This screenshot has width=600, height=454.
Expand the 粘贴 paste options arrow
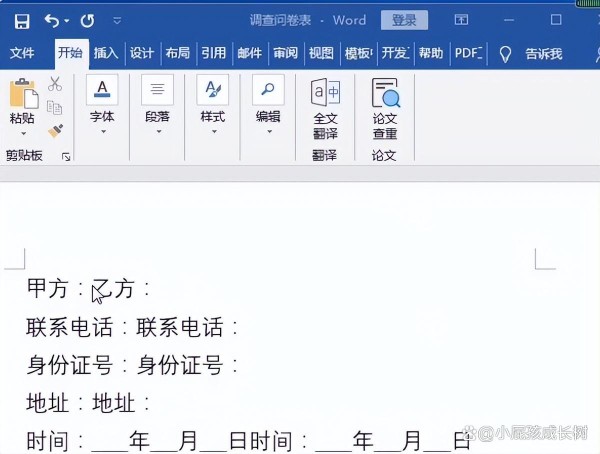pyautogui.click(x=23, y=133)
